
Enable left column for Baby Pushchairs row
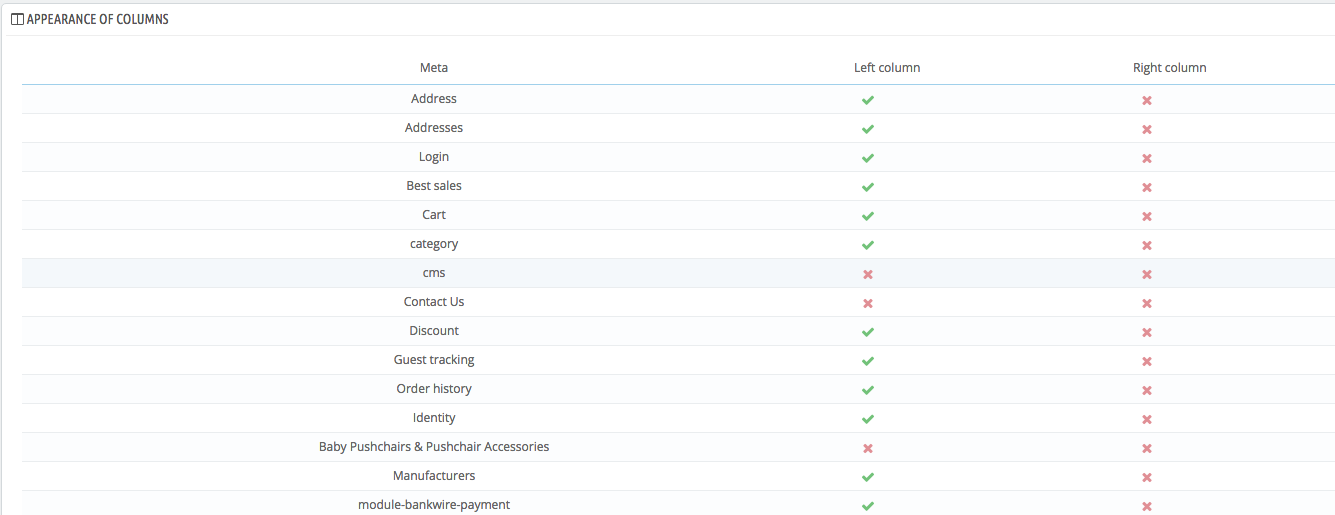click(x=868, y=448)
